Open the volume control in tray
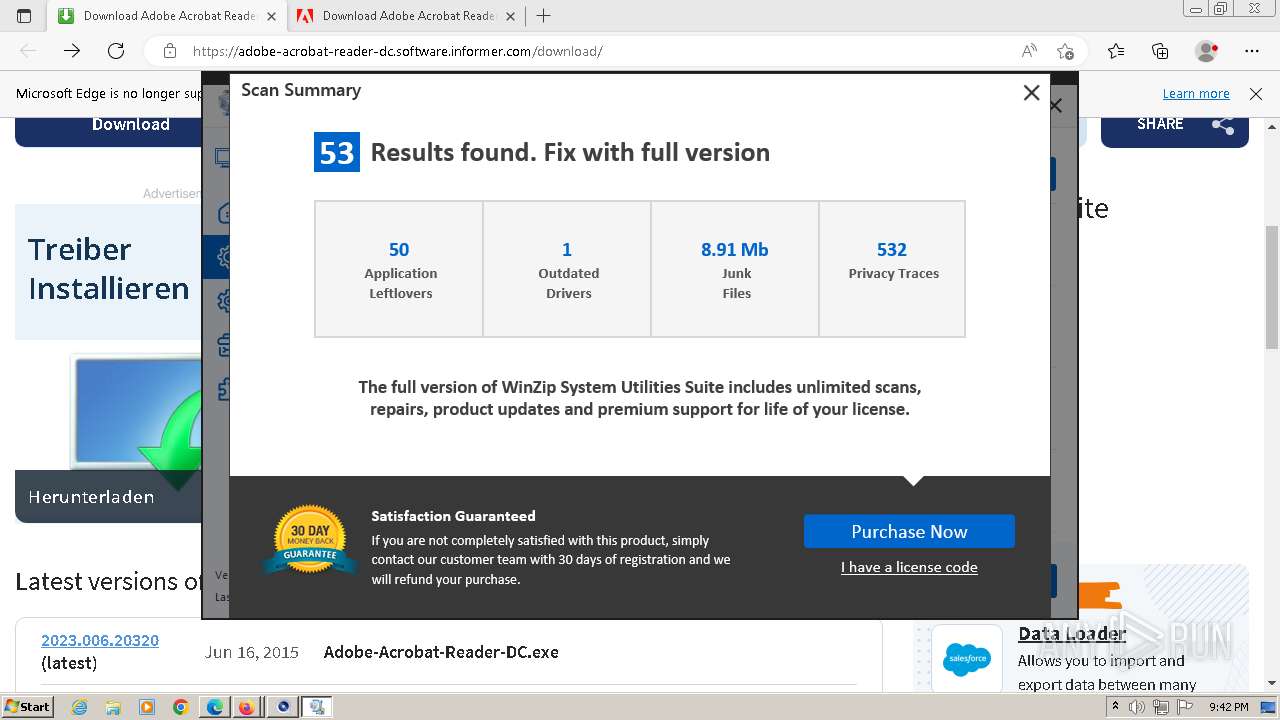The width and height of the screenshot is (1280, 720). [x=1137, y=707]
